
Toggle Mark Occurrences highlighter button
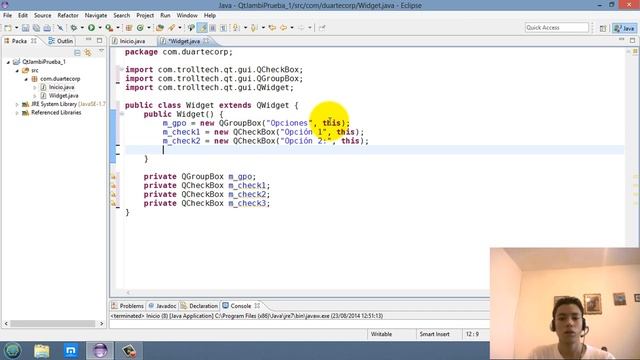click(202, 28)
